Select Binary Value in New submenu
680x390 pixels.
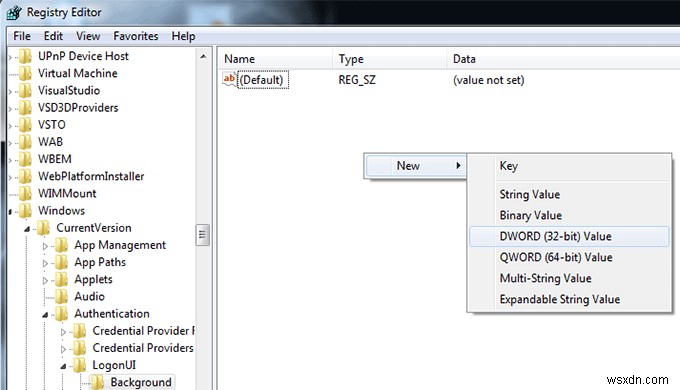(x=569, y=215)
